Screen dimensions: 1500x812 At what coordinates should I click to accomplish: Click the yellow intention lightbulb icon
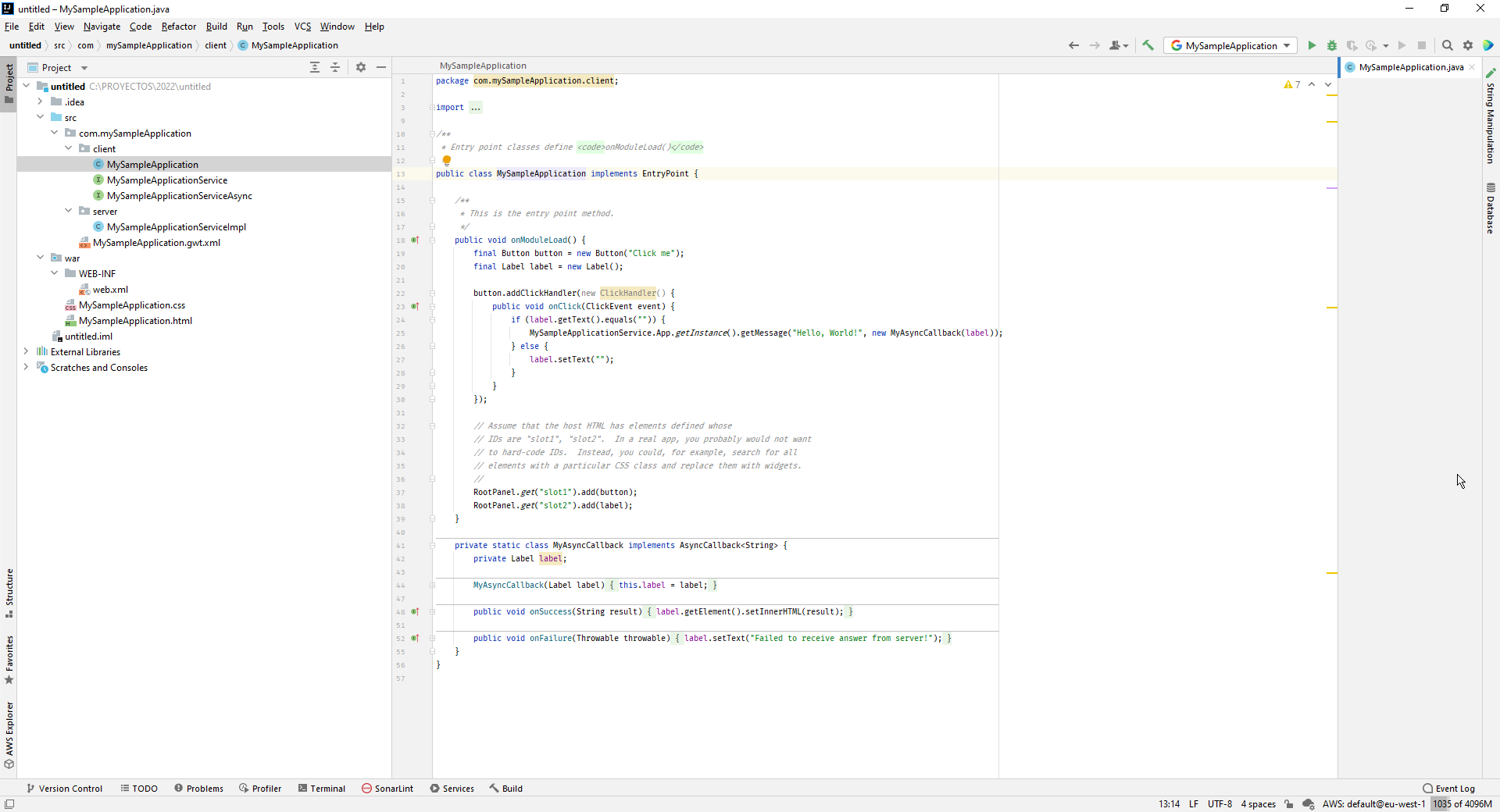tap(447, 160)
